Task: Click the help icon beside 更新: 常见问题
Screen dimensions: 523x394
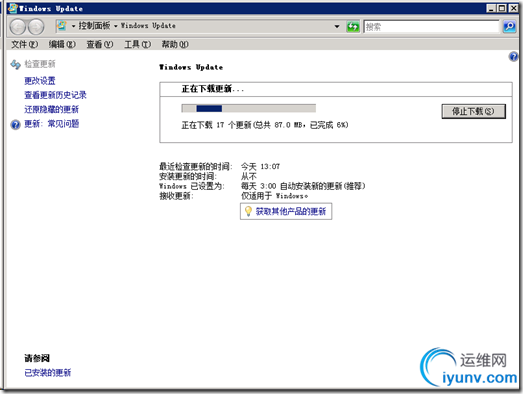Action: (x=15, y=124)
